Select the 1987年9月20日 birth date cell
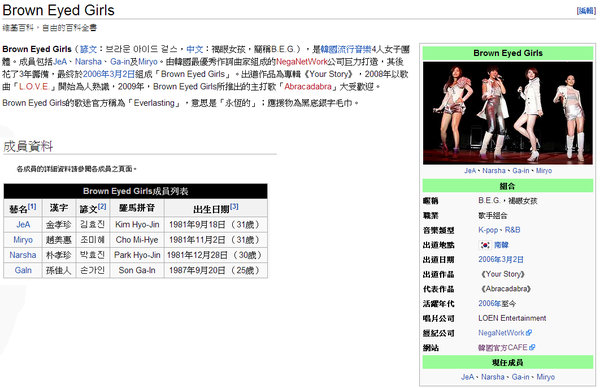The height and width of the screenshot is (388, 600). [216, 271]
